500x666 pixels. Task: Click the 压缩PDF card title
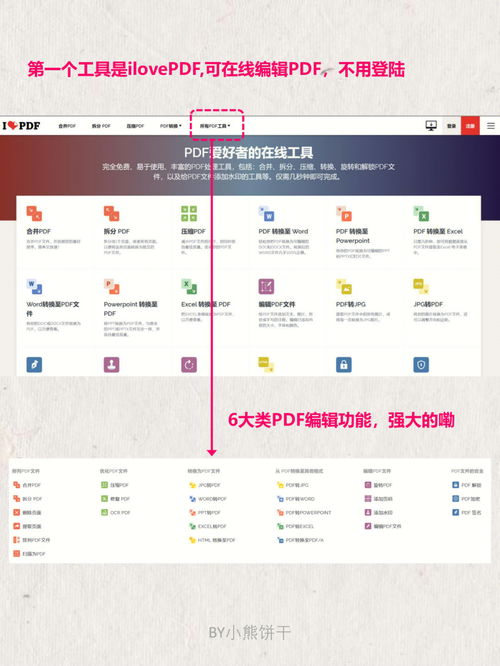pyautogui.click(x=193, y=231)
